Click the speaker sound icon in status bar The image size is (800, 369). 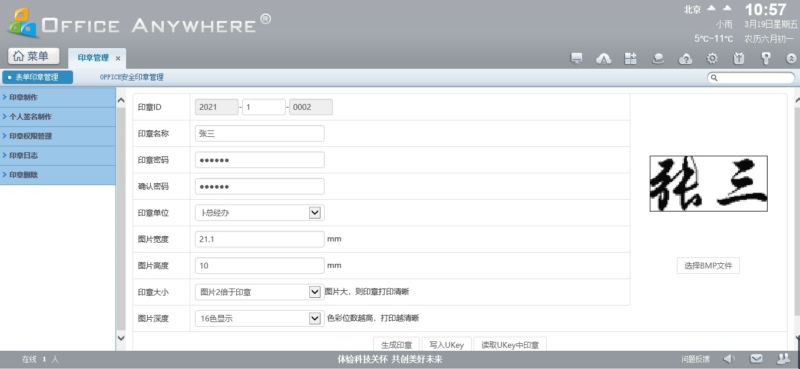tap(730, 359)
